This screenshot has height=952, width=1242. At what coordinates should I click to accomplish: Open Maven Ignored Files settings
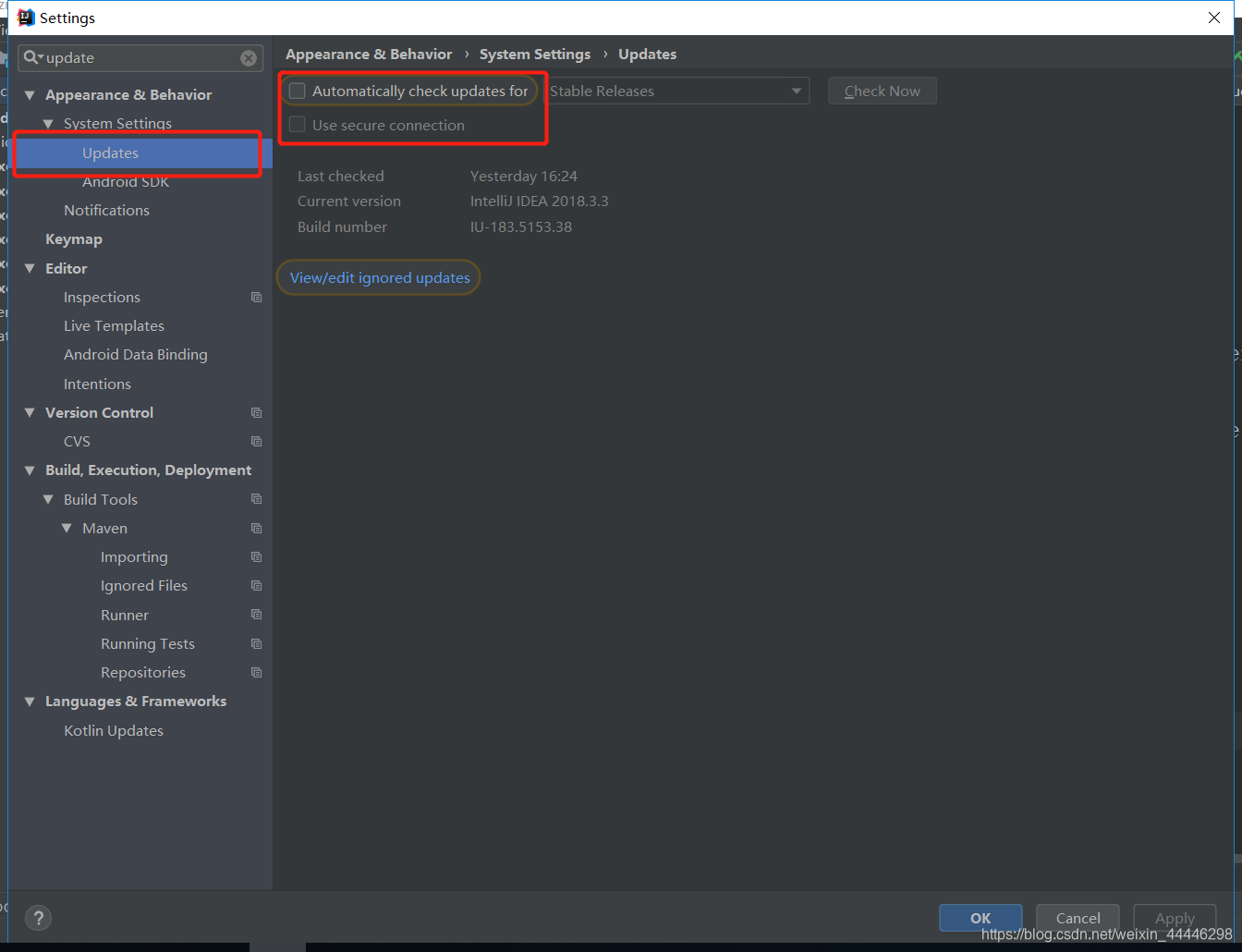tap(143, 586)
